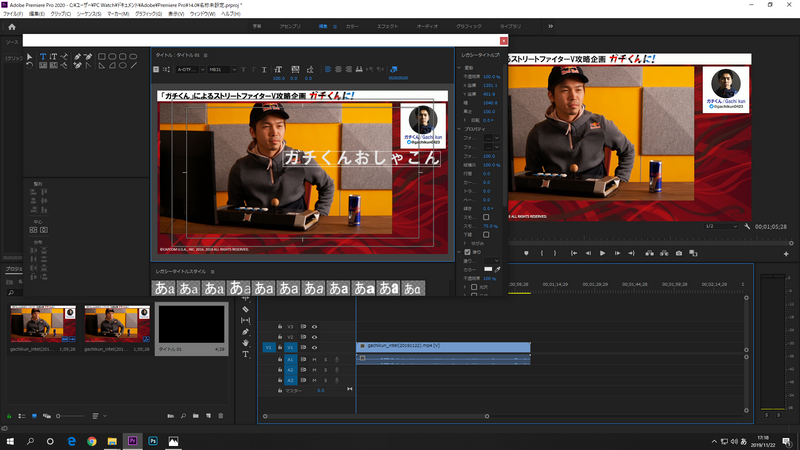Open the playback resolution dropdown showing 1/2

(721, 226)
